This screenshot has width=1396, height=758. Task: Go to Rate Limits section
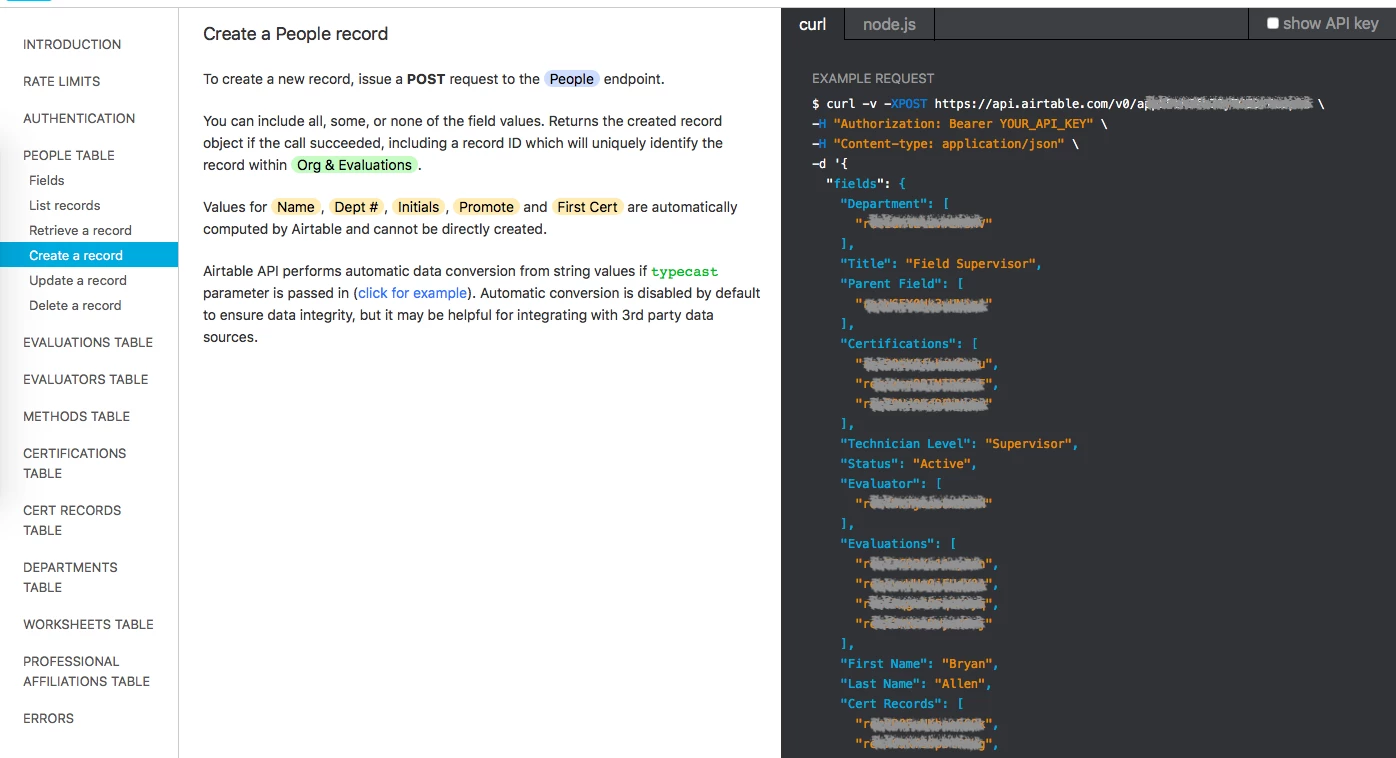(61, 81)
